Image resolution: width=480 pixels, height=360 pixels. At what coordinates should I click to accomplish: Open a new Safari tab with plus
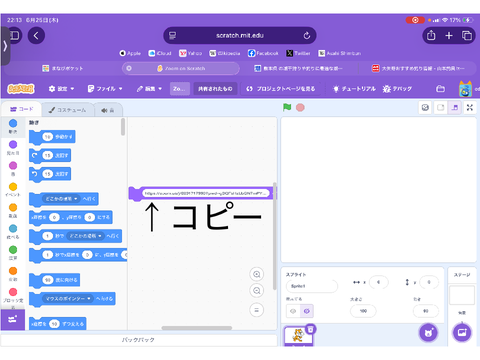pos(449,35)
